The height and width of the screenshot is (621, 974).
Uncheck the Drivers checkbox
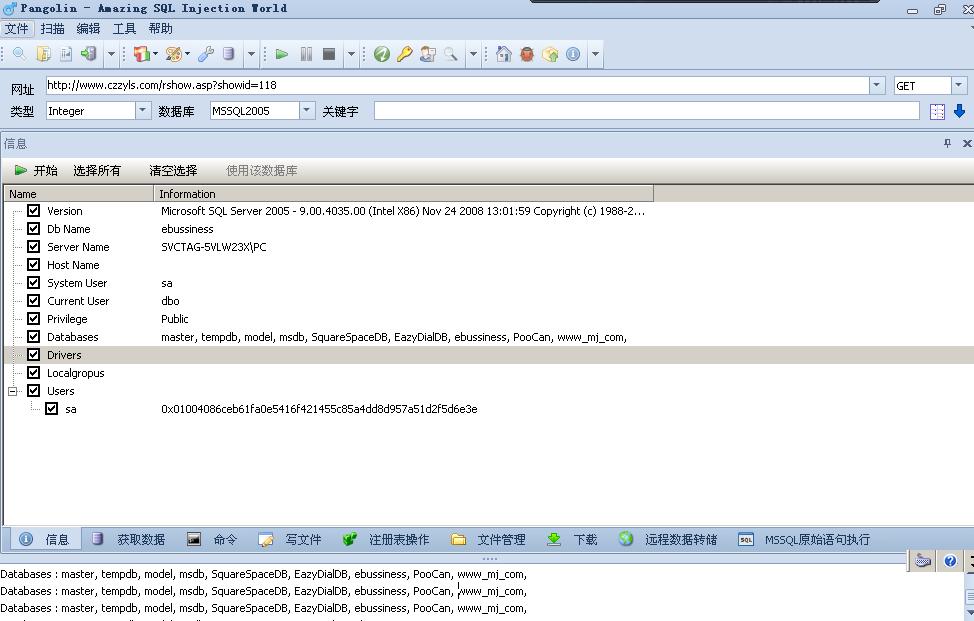34,355
